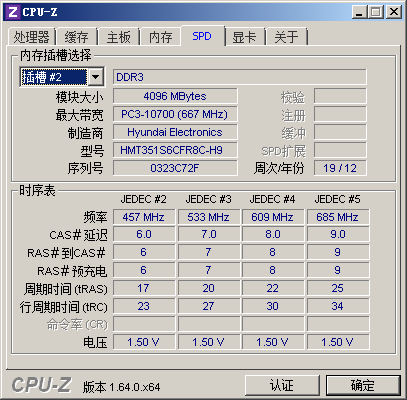Click the 周期时间 (tRAS) row label

(x=66, y=289)
